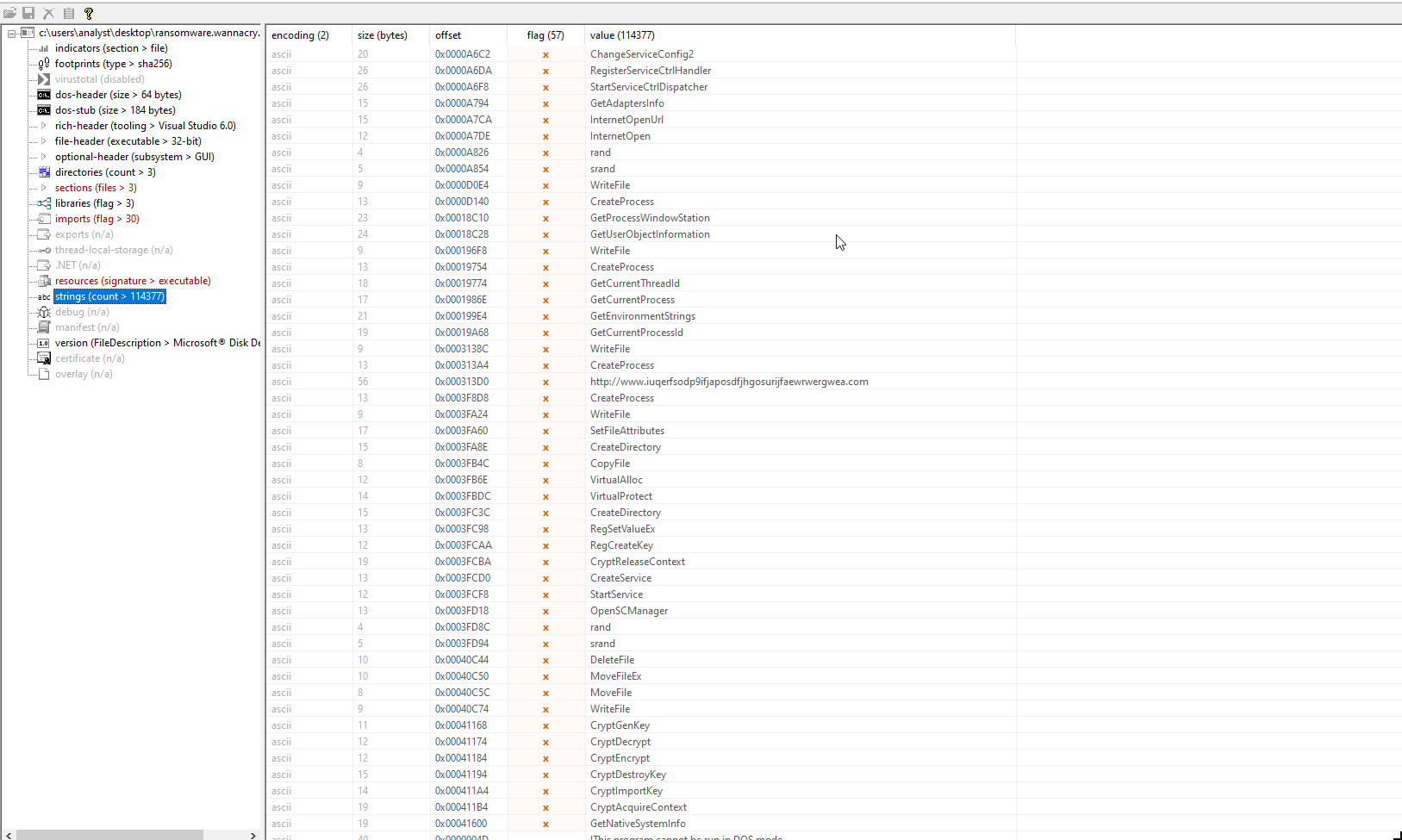Click the debug bug icon
Image resolution: width=1402 pixels, height=840 pixels.
pos(44,312)
